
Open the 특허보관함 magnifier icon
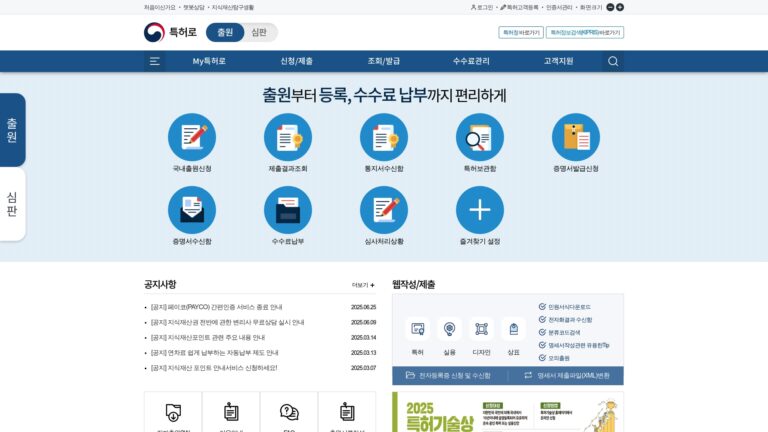(480, 137)
